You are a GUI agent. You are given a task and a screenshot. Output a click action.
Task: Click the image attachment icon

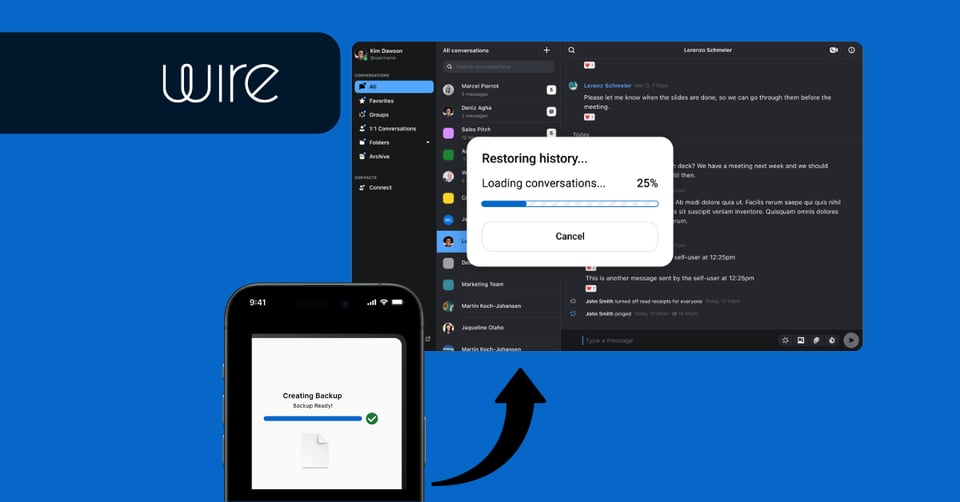[801, 340]
